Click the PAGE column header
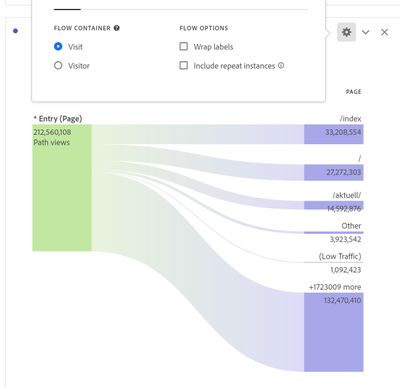 point(354,92)
